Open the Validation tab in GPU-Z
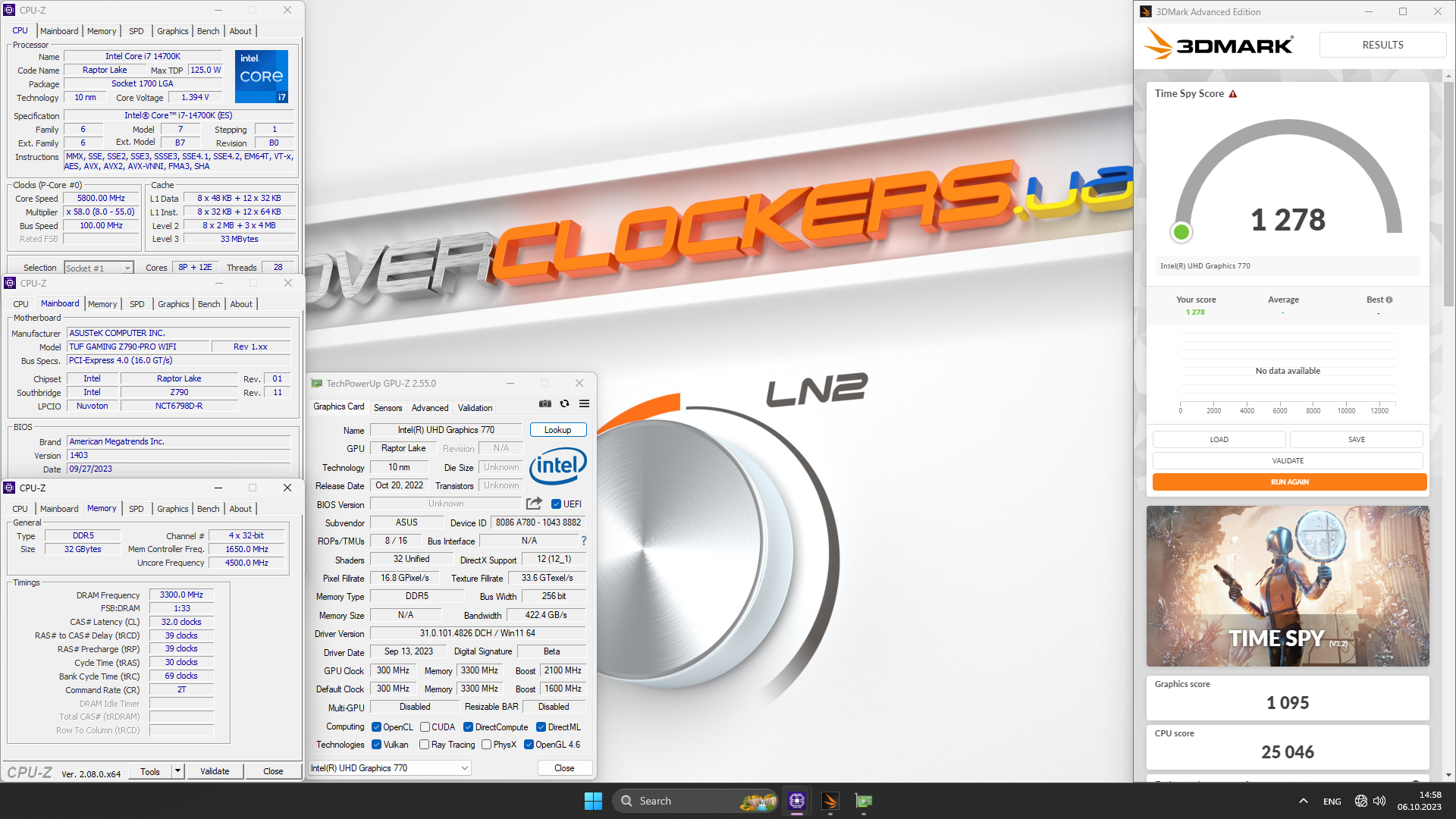 pos(475,408)
